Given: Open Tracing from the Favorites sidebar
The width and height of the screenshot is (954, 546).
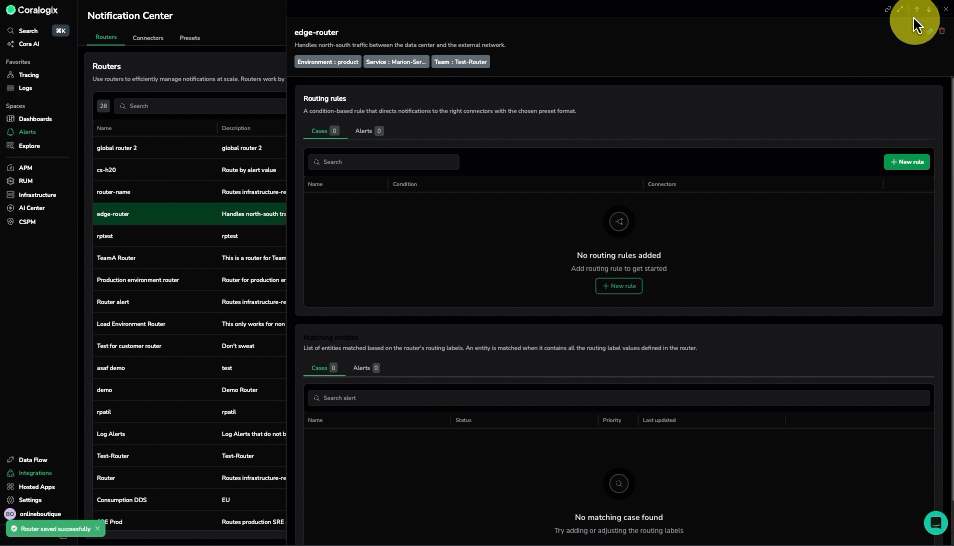Looking at the screenshot, I should tap(29, 75).
